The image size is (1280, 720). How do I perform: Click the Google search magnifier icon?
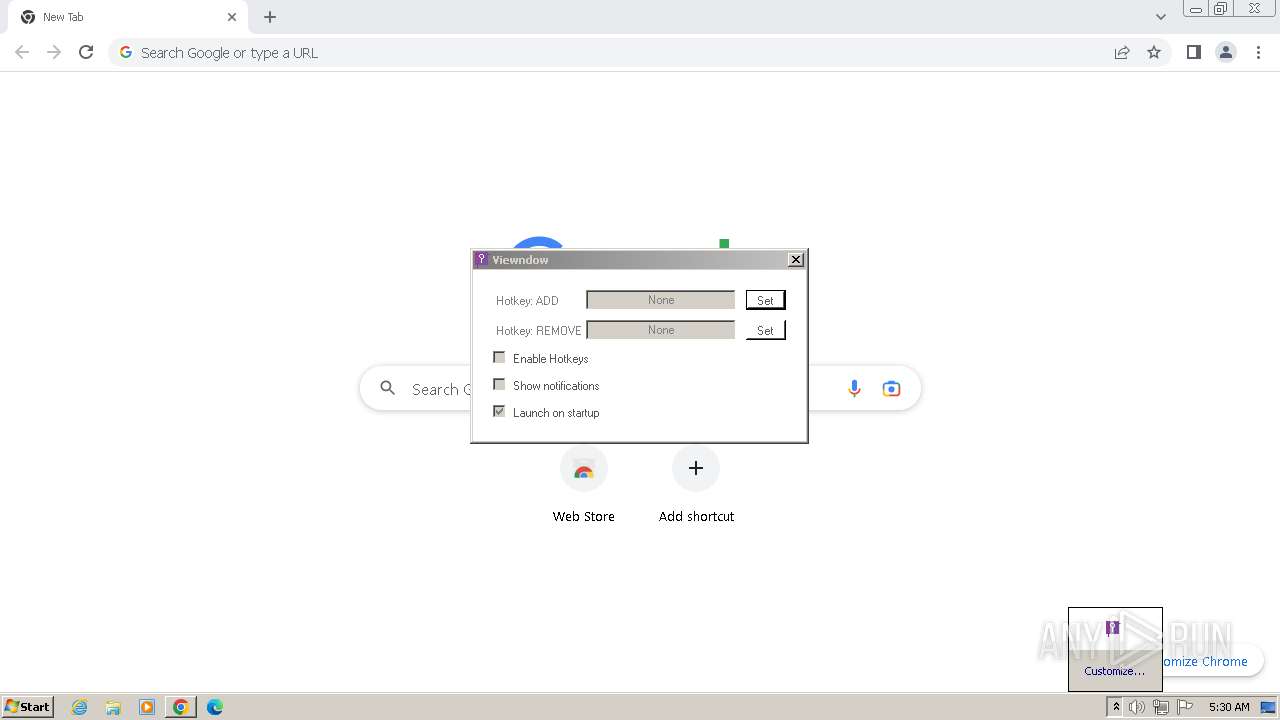(x=388, y=388)
